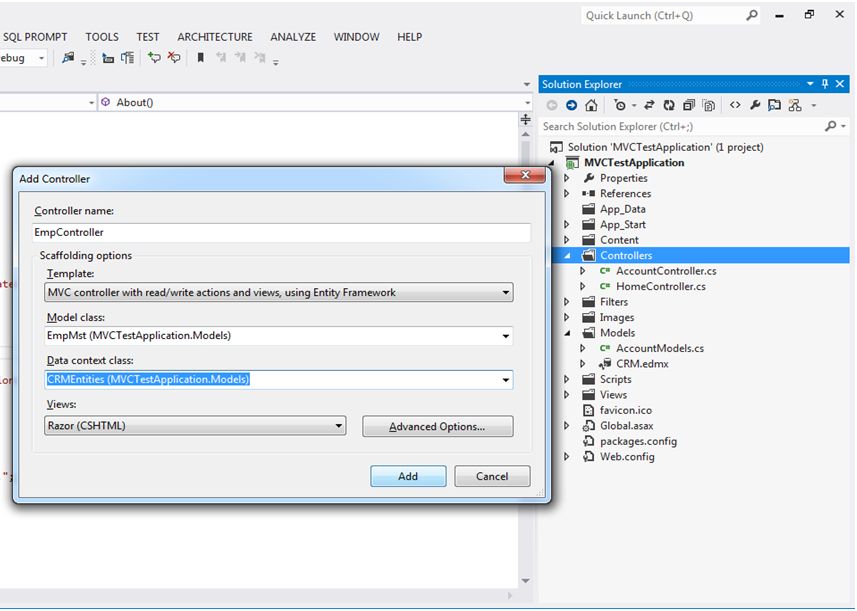Select the Forward navigation arrow
857x611 pixels.
[570, 105]
